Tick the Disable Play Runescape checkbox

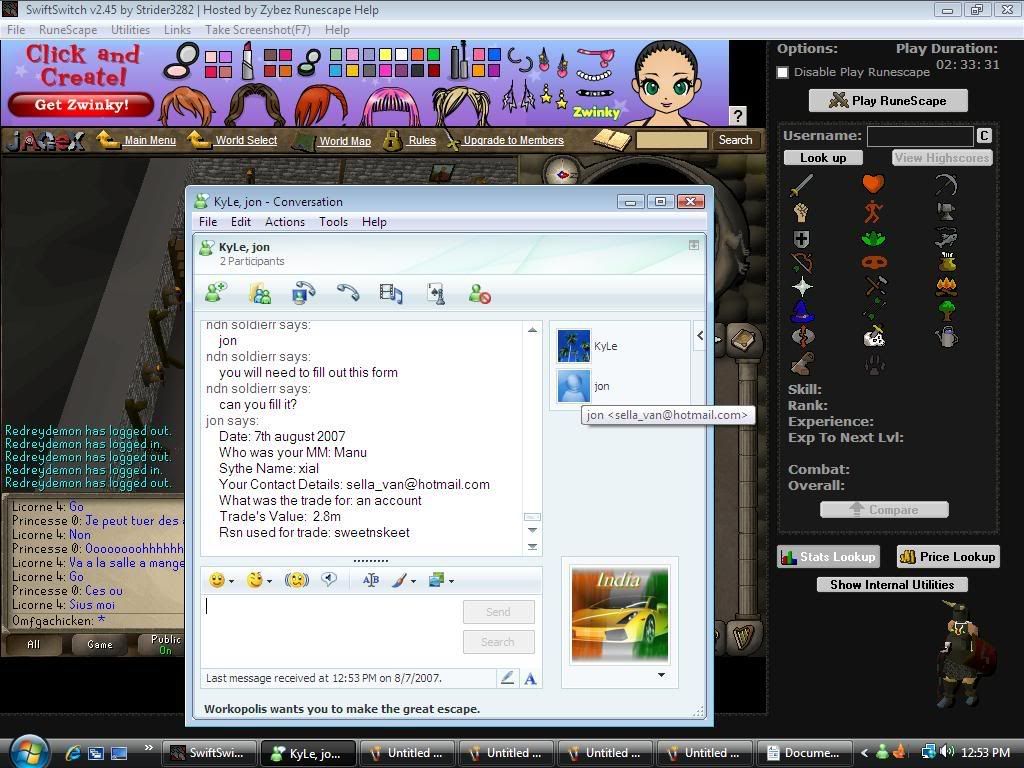click(783, 72)
